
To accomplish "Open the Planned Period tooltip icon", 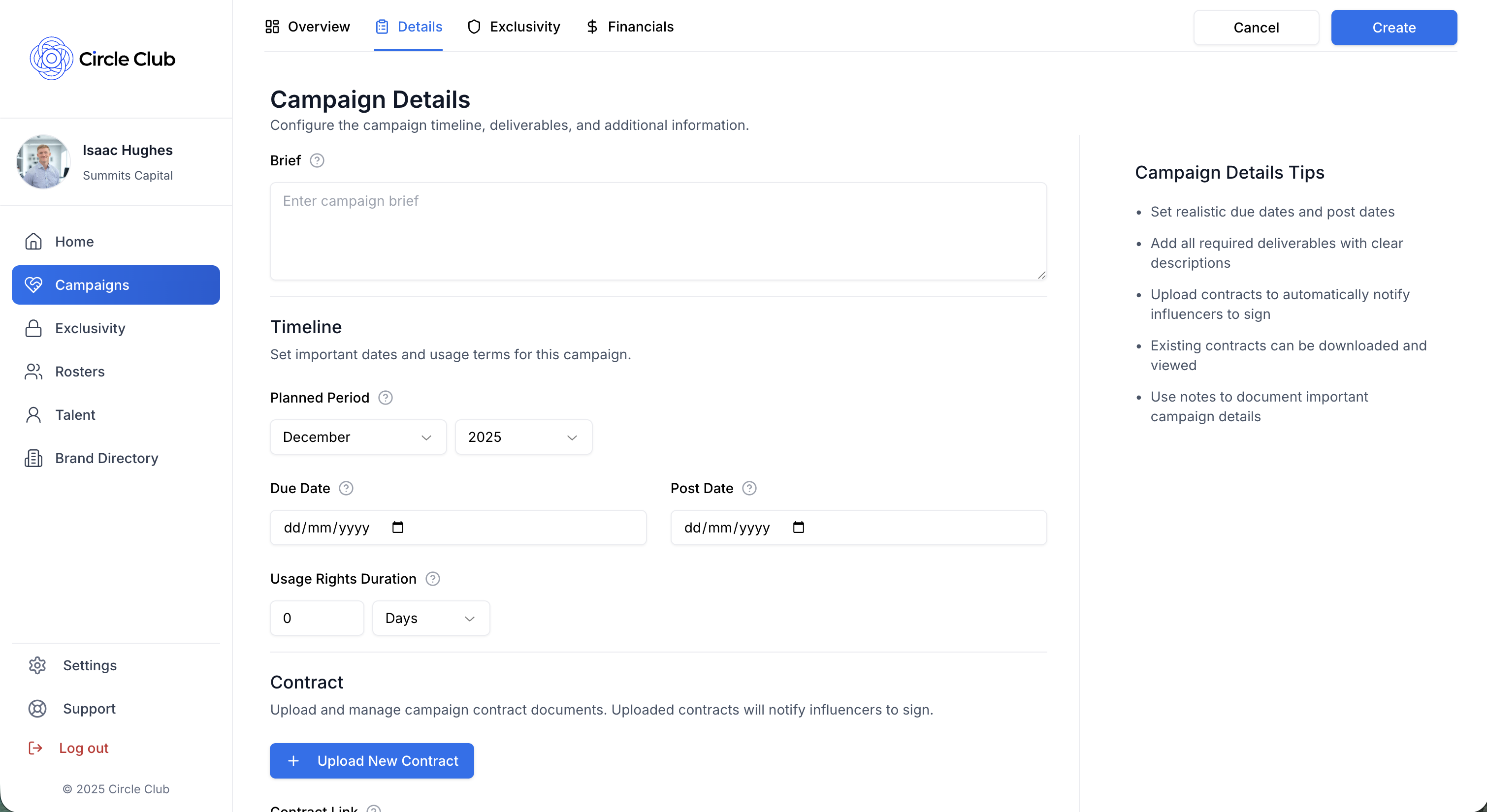I will [385, 398].
